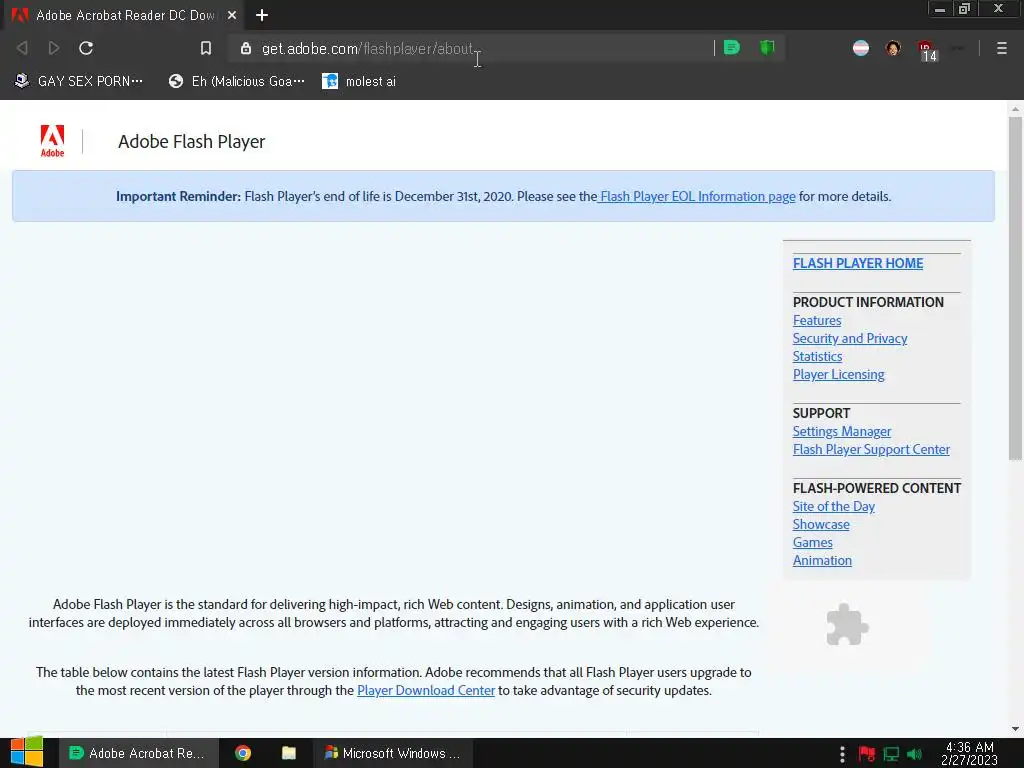Open the profile avatar extension icon
The width and height of the screenshot is (1024, 768).
click(893, 48)
